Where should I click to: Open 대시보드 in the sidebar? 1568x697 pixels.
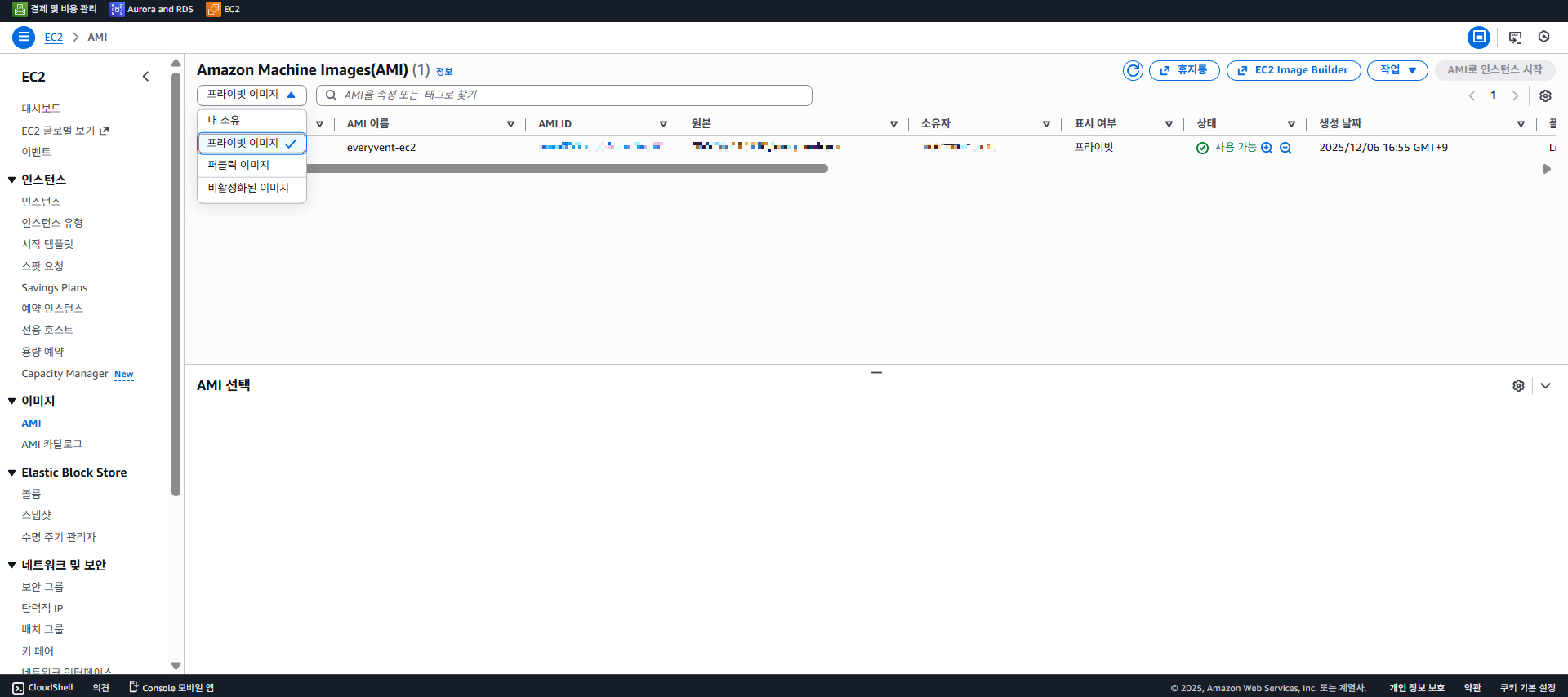[41, 109]
